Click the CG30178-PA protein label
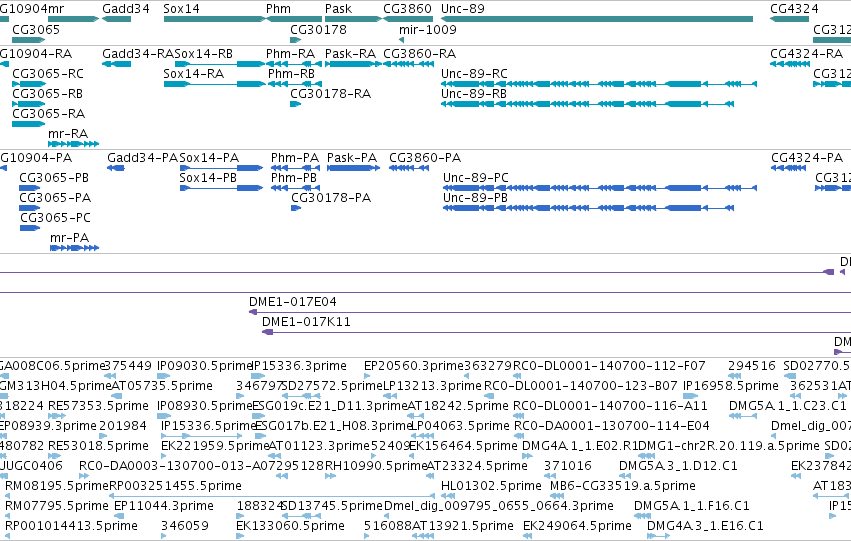This screenshot has height=541, width=851. pyautogui.click(x=331, y=198)
